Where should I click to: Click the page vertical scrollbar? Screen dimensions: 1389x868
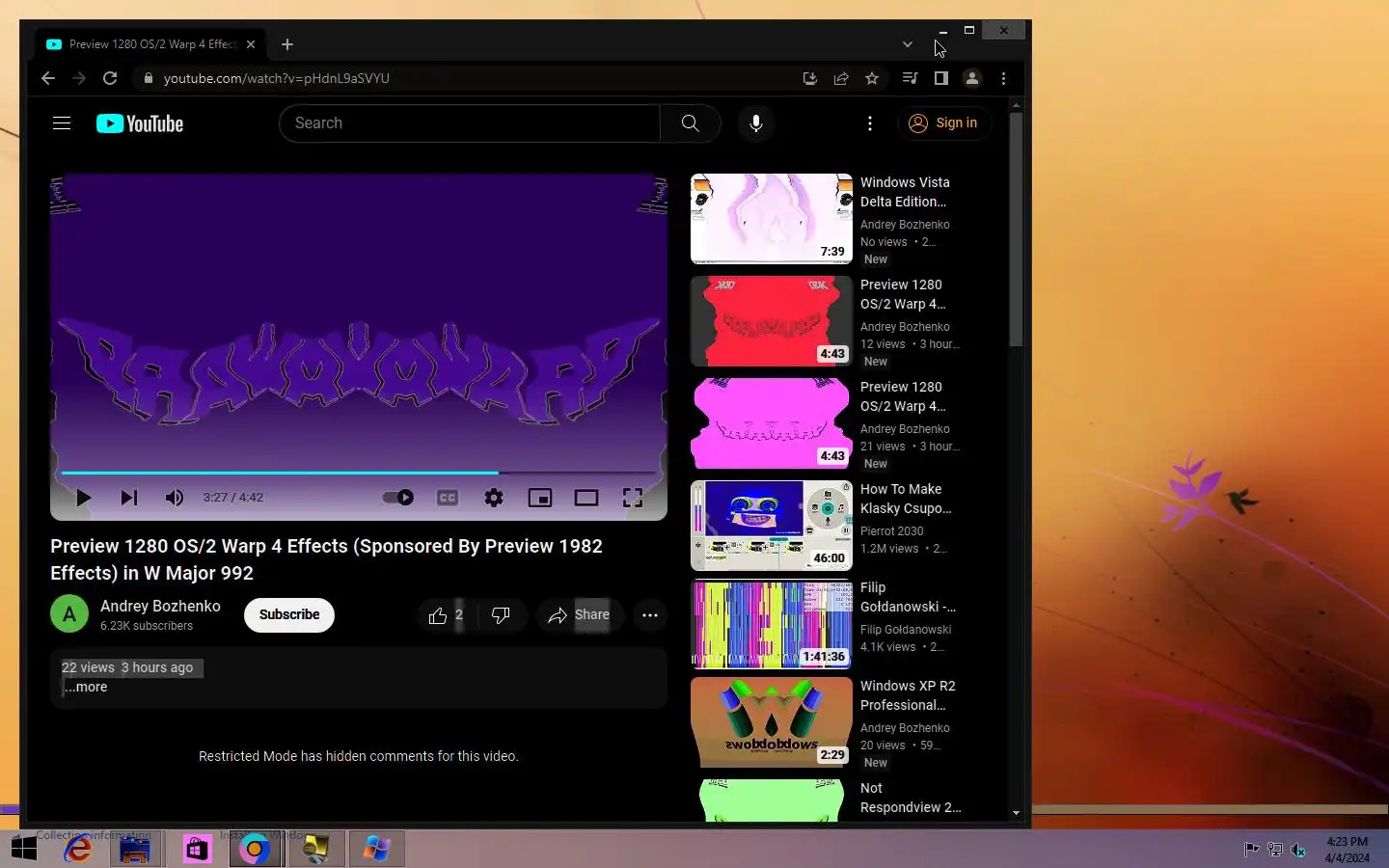[x=1016, y=230]
